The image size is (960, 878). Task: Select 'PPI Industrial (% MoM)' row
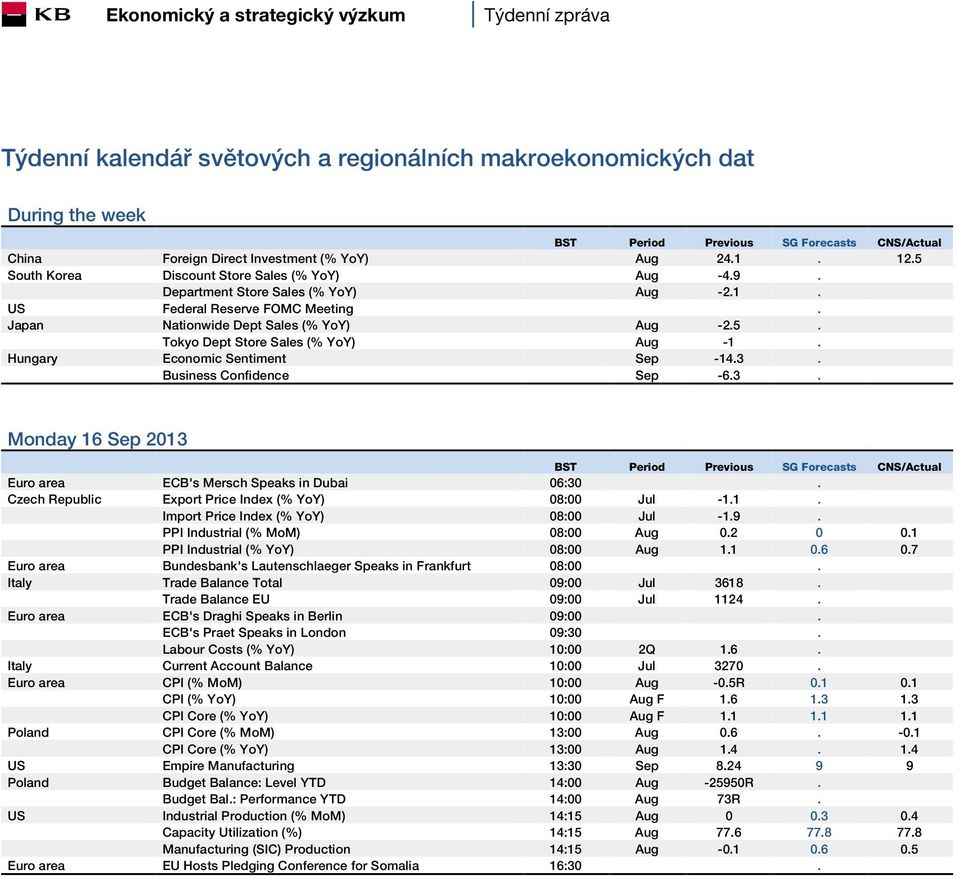[x=477, y=533]
